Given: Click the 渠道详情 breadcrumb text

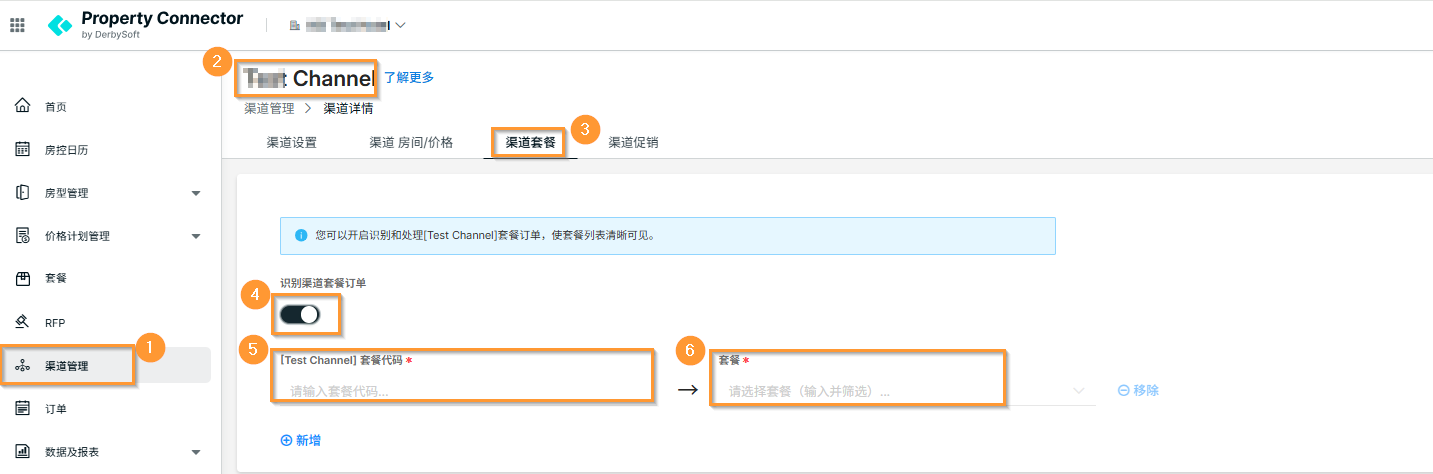Looking at the screenshot, I should 348,108.
